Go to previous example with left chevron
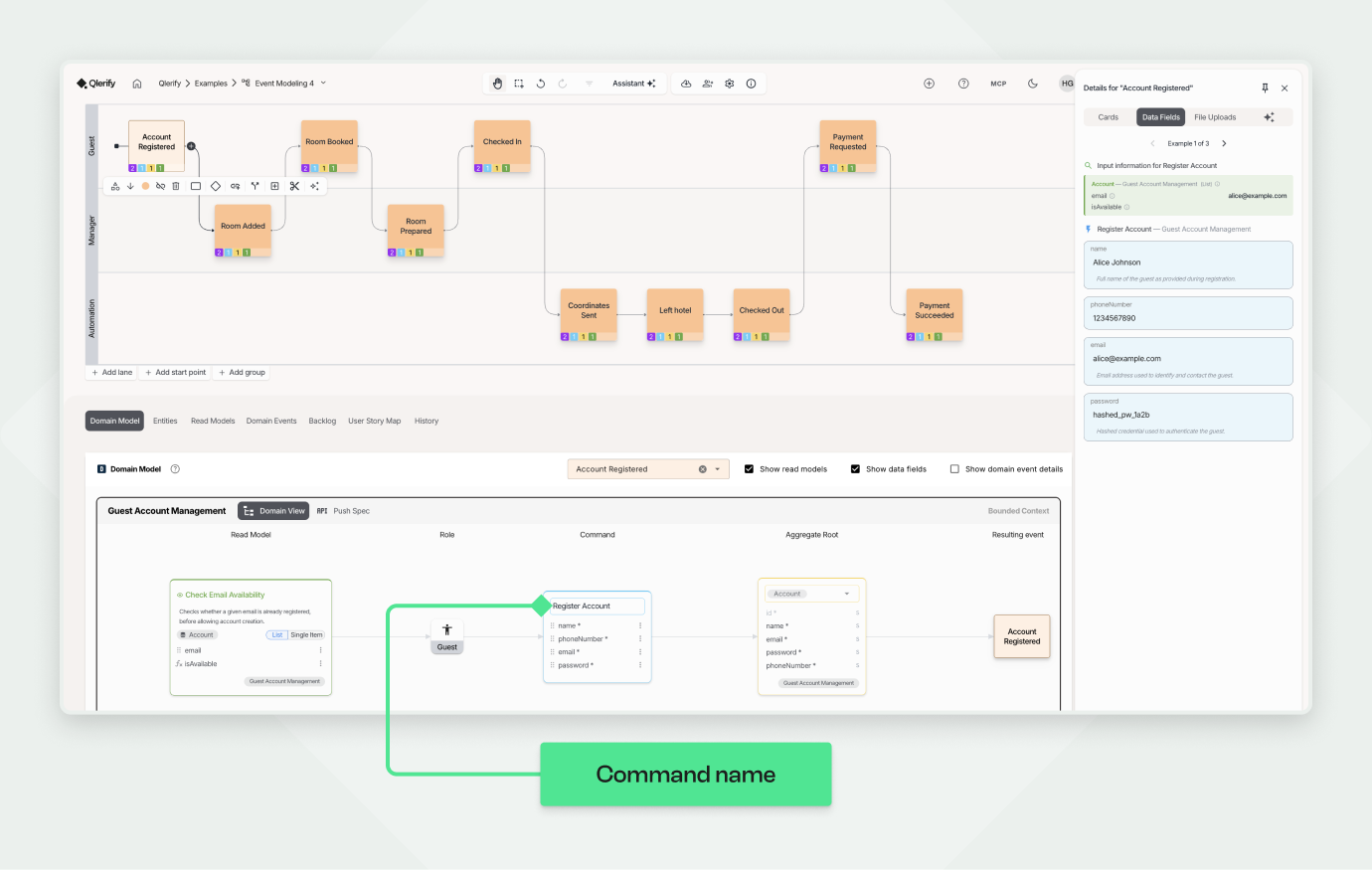1372x870 pixels. [1153, 143]
